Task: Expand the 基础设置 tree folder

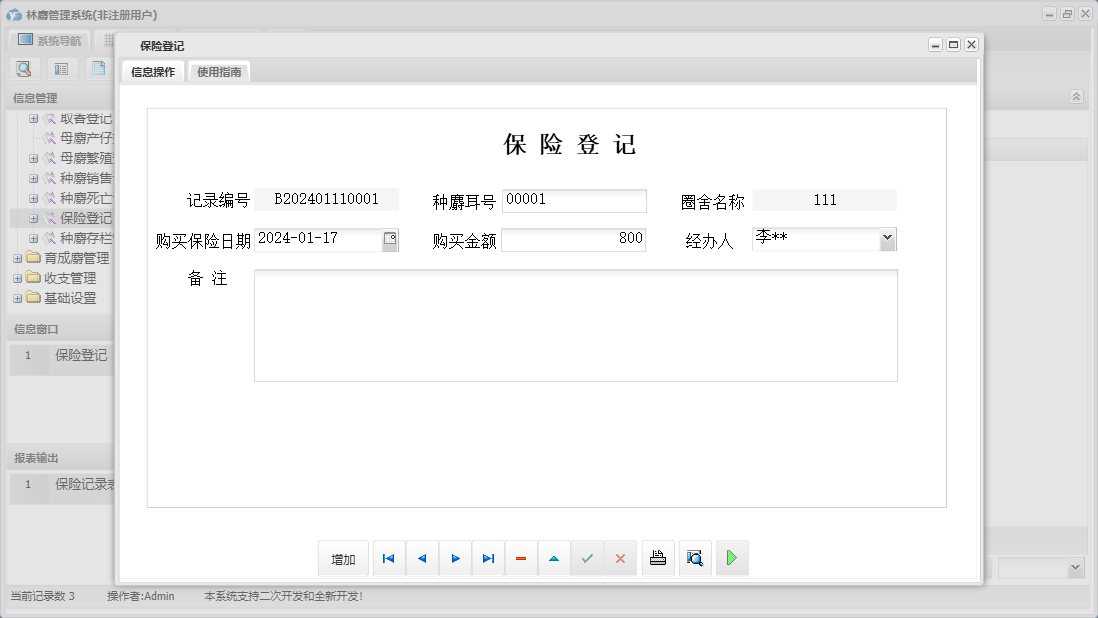Action: [x=17, y=298]
